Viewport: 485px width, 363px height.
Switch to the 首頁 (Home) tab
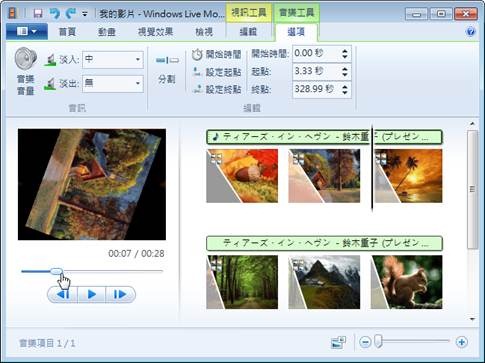click(67, 32)
